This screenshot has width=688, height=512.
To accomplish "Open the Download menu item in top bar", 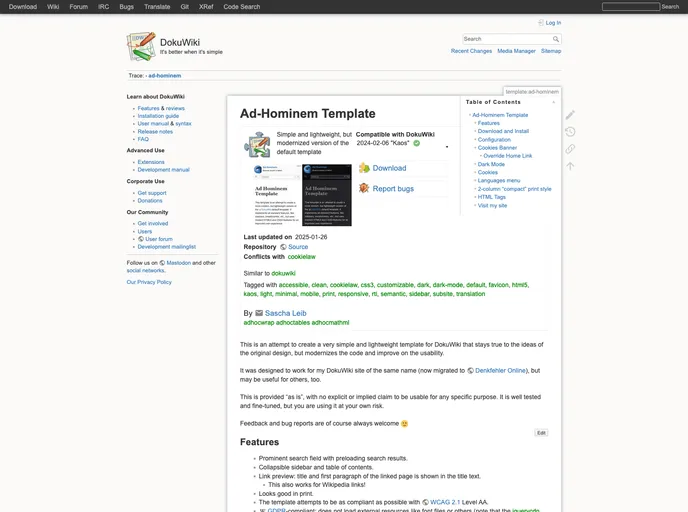I will point(23,7).
